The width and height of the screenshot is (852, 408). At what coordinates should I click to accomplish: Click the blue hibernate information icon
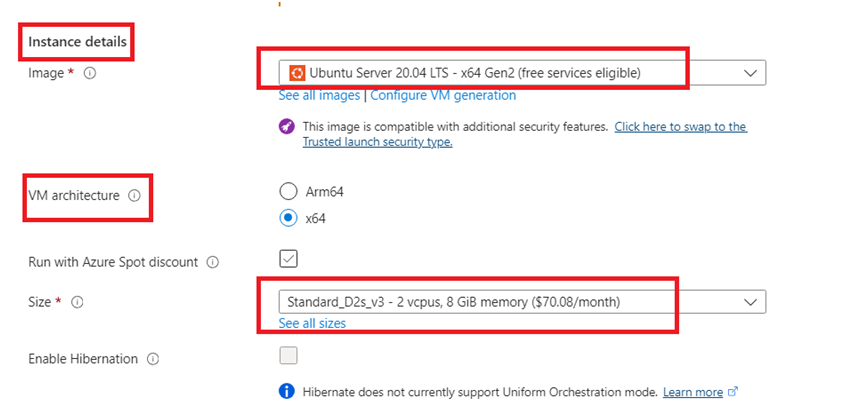pos(288,391)
